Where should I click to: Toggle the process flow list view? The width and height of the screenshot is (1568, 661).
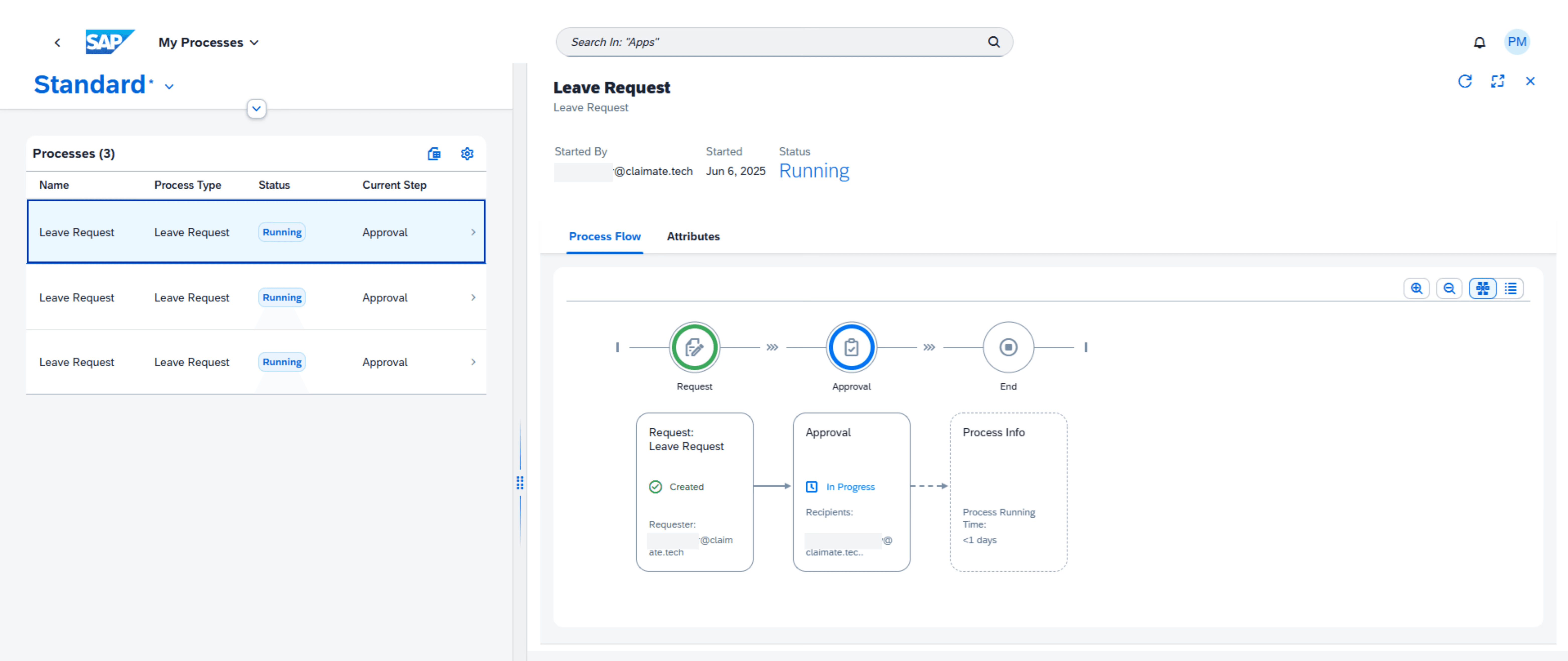point(1510,289)
